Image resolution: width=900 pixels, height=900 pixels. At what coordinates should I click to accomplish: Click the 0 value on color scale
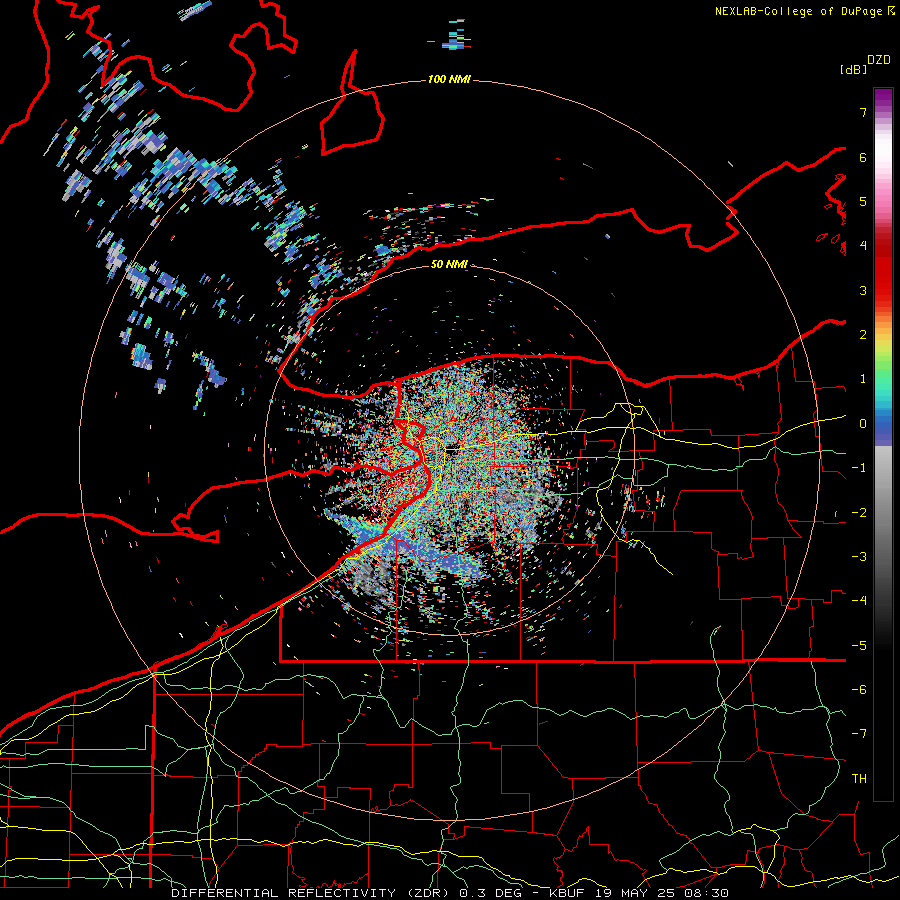[x=863, y=424]
